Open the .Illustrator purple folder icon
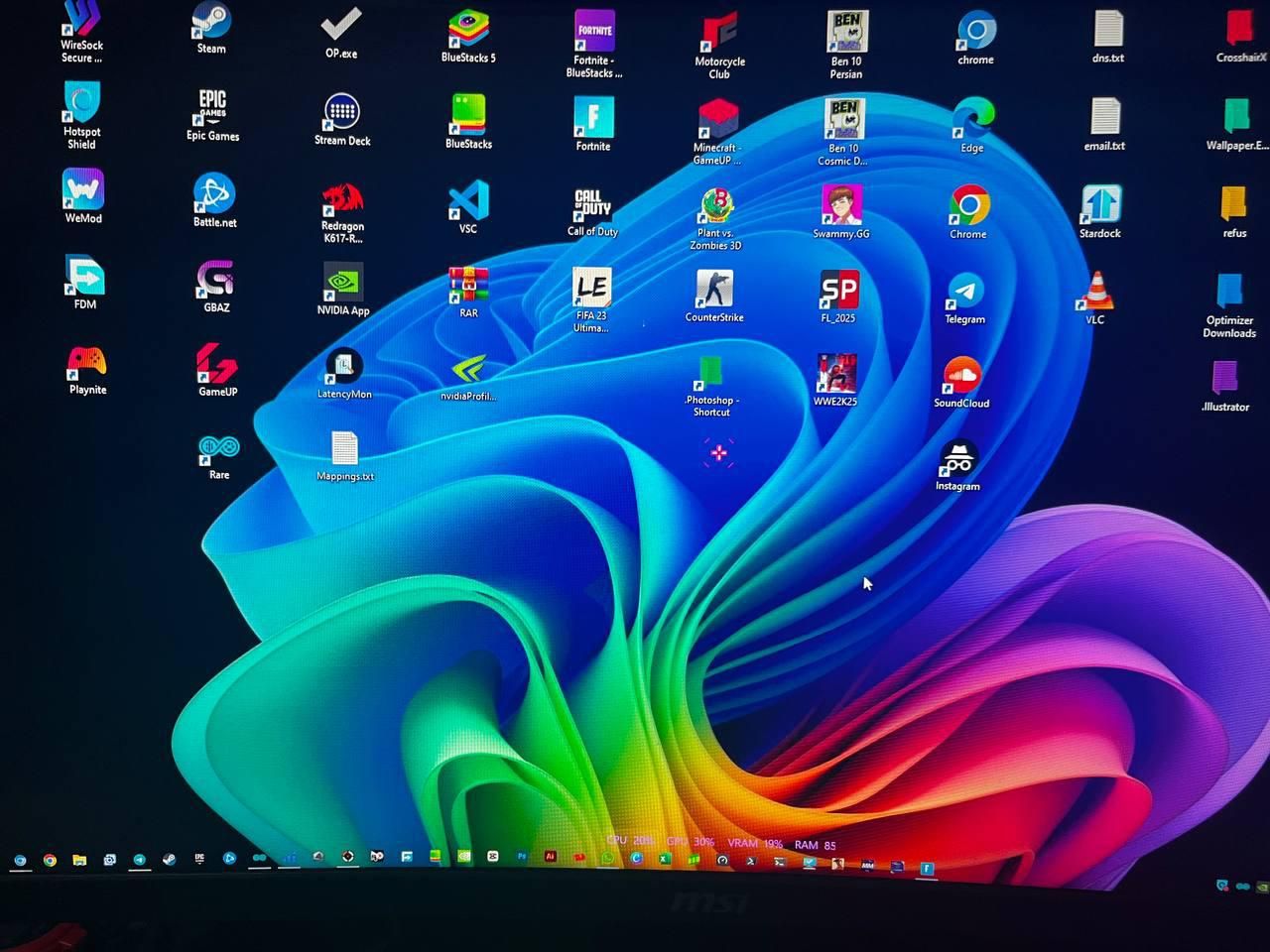Image resolution: width=1270 pixels, height=952 pixels. coord(1225,387)
